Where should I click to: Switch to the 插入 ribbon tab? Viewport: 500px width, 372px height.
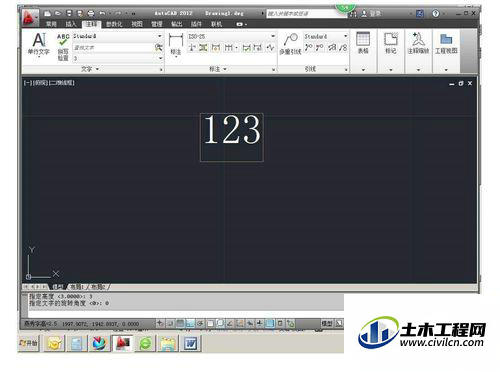(71, 24)
